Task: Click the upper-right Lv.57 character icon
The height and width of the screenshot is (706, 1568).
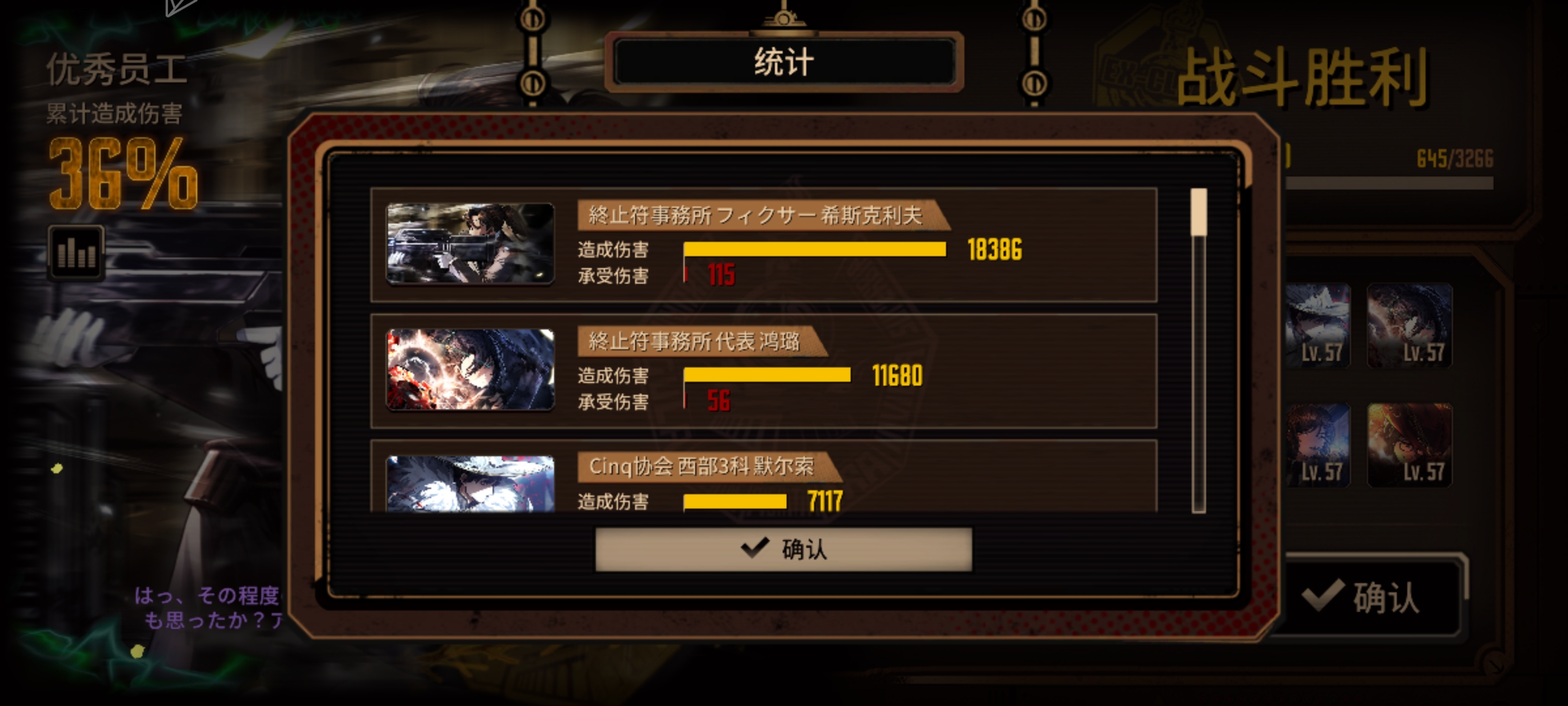Action: [x=1409, y=325]
